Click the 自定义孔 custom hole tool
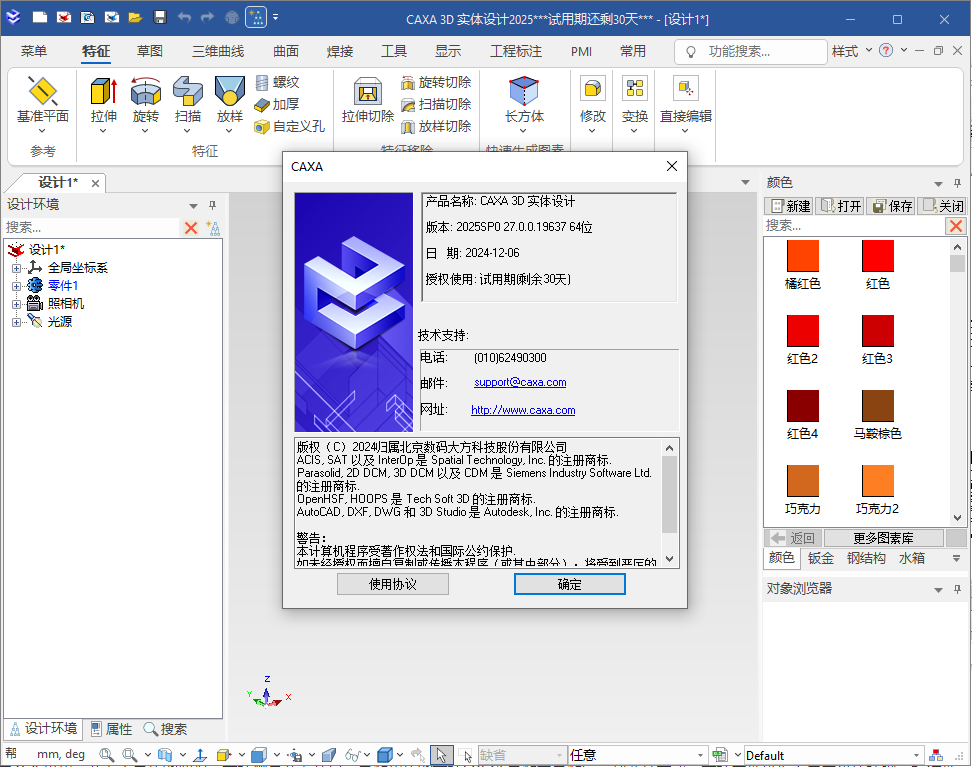This screenshot has height=767, width=972. point(289,126)
